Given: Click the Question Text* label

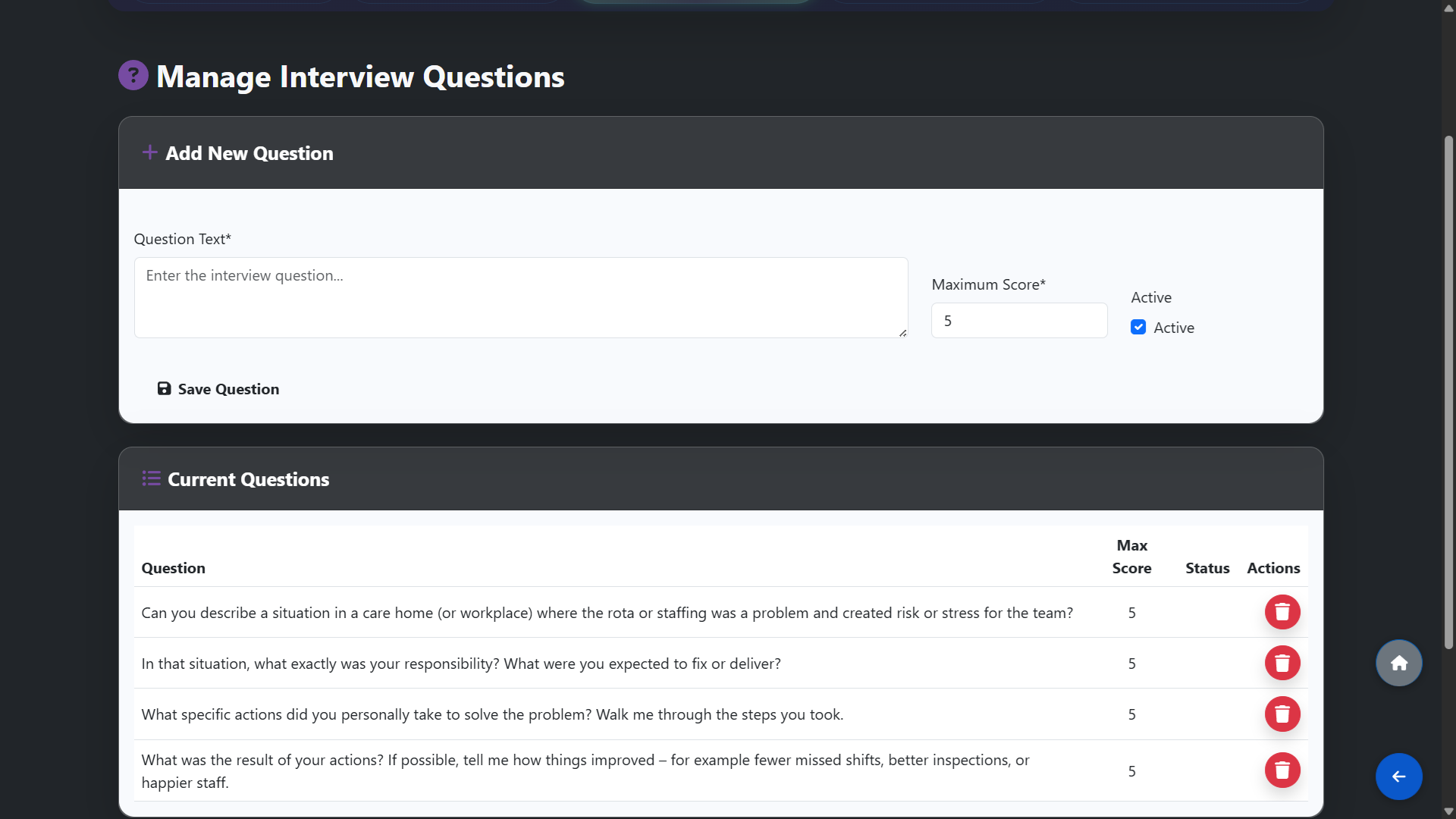Looking at the screenshot, I should pyautogui.click(x=182, y=239).
